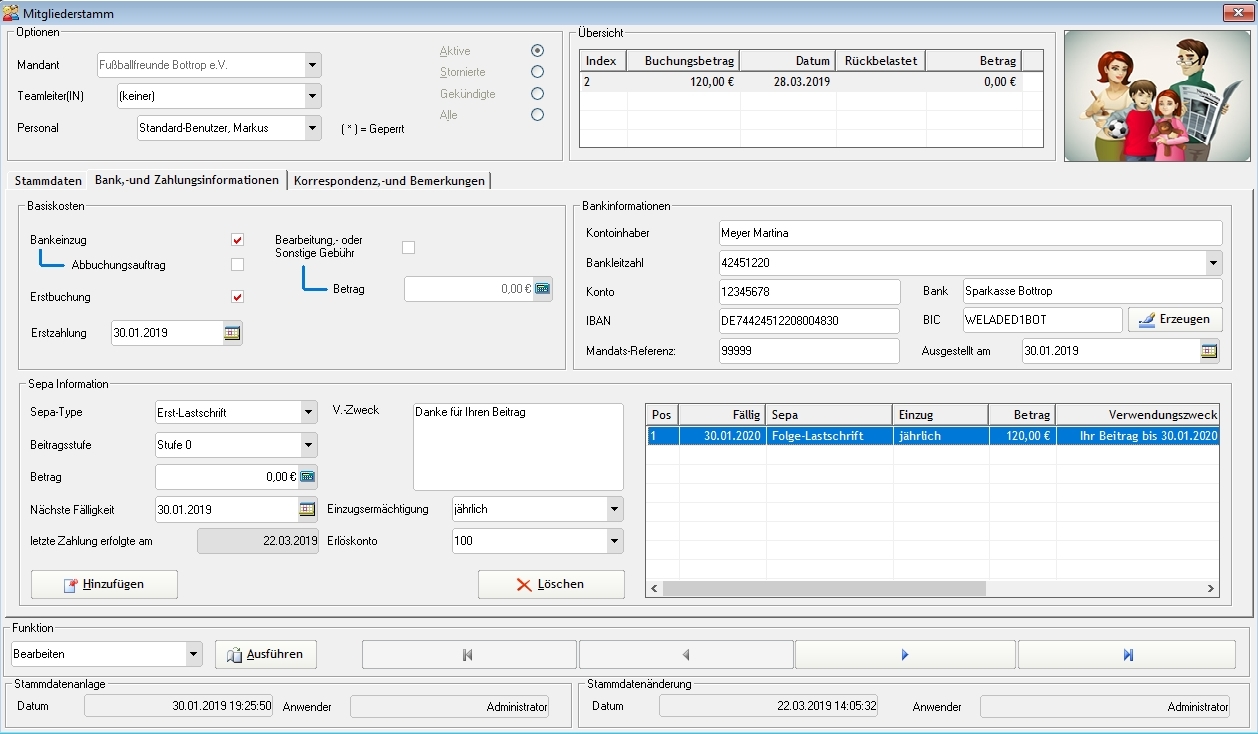The width and height of the screenshot is (1258, 734).
Task: Jump to last member record
Action: 1127,655
